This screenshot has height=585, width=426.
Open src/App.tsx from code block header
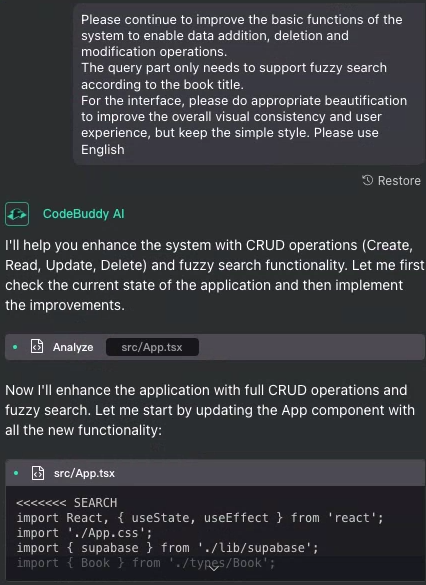pyautogui.click(x=84, y=473)
